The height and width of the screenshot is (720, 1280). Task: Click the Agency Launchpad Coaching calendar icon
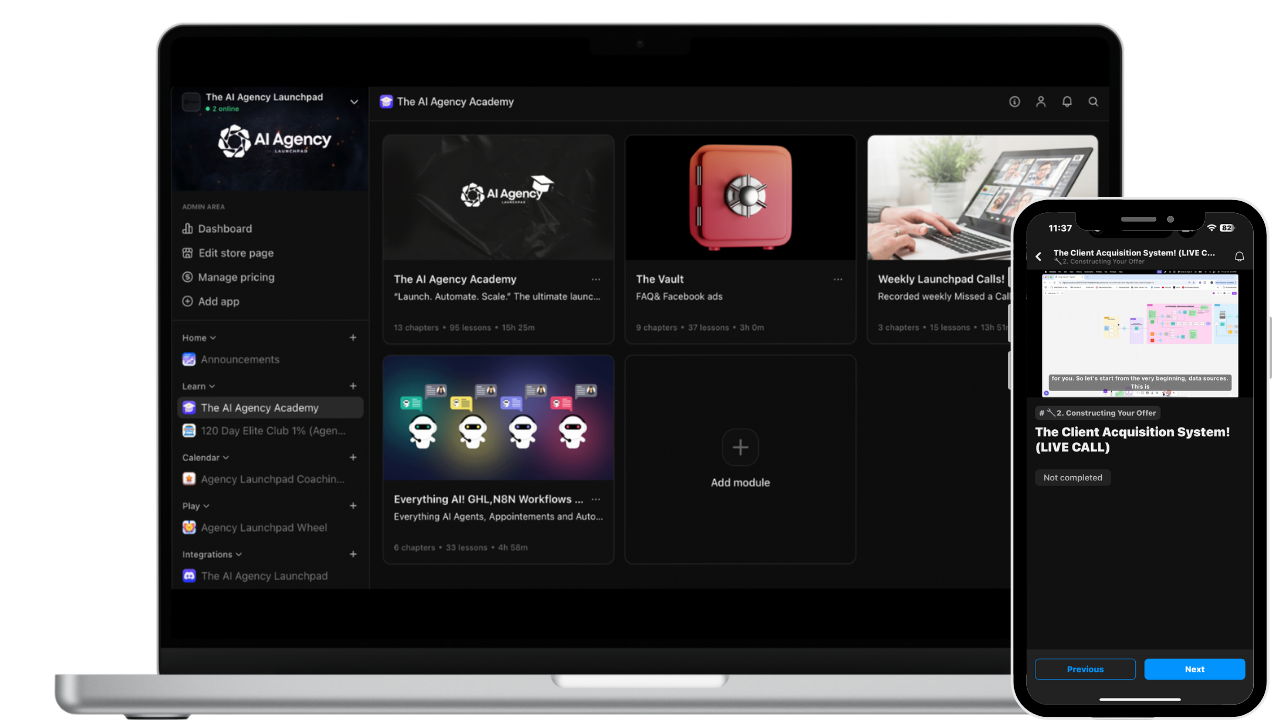189,479
